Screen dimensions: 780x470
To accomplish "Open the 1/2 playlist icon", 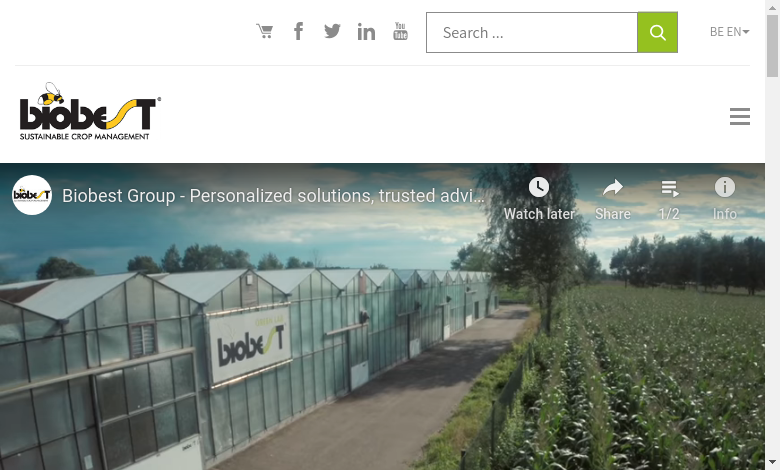I will tap(669, 199).
